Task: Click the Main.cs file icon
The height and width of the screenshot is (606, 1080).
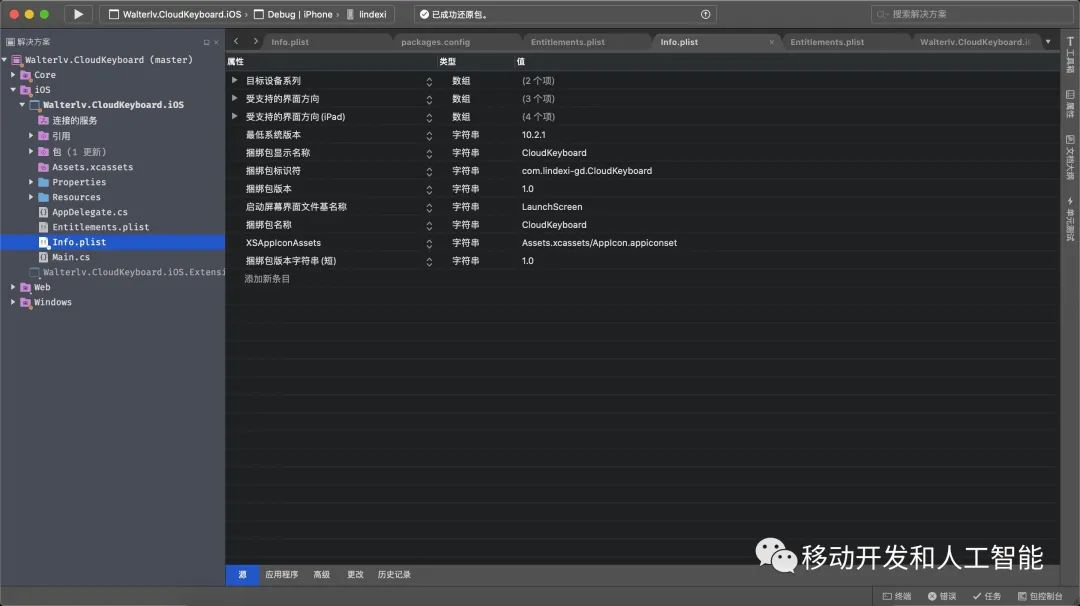Action: [43, 257]
